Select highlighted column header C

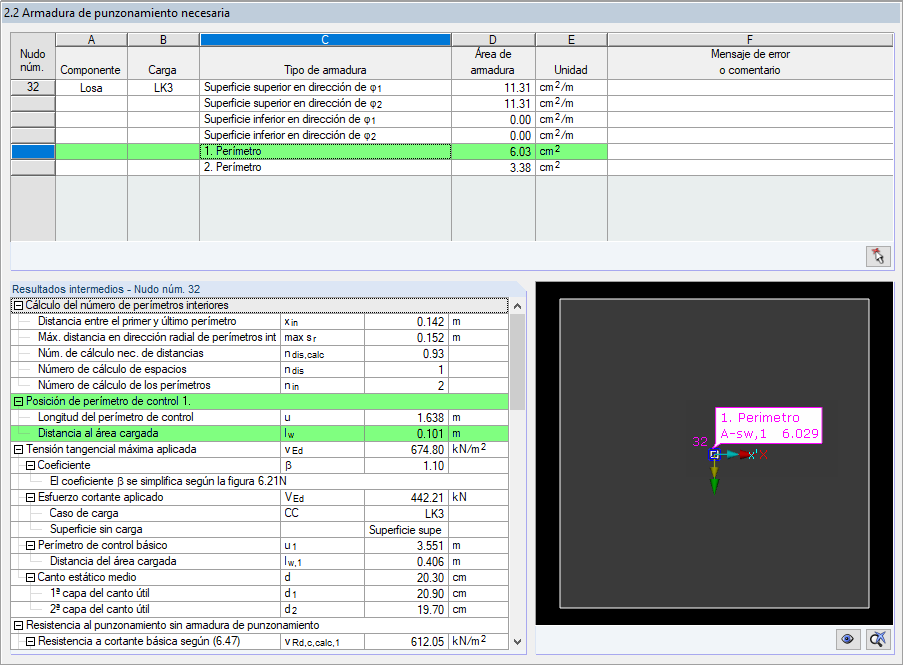click(325, 40)
